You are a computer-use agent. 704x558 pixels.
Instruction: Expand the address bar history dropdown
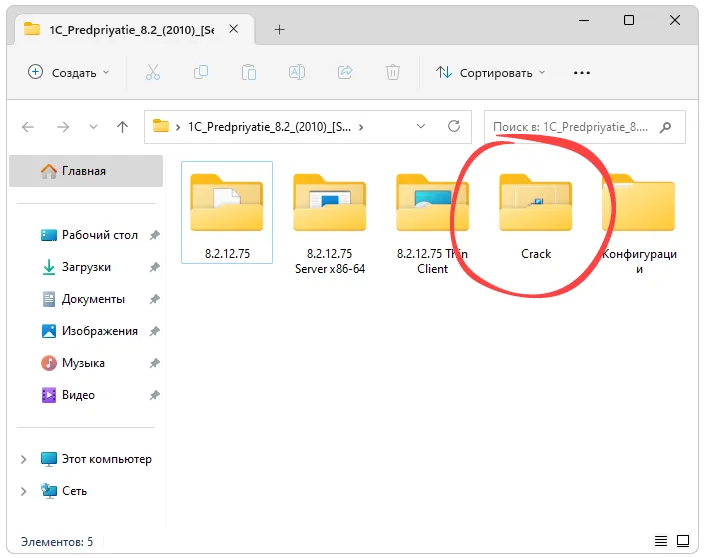pos(421,127)
